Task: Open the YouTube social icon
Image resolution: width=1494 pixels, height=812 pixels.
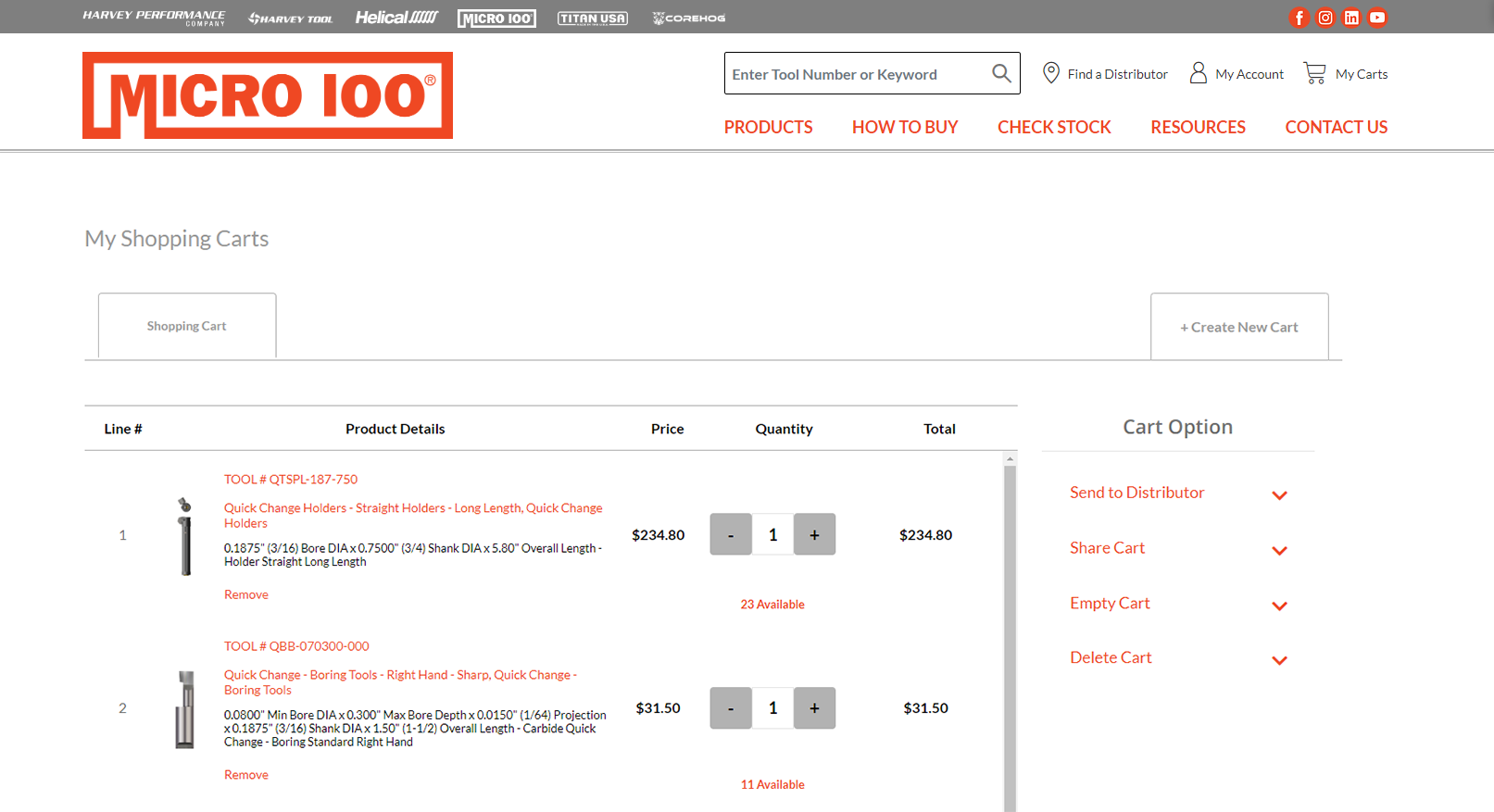Action: 1377,18
